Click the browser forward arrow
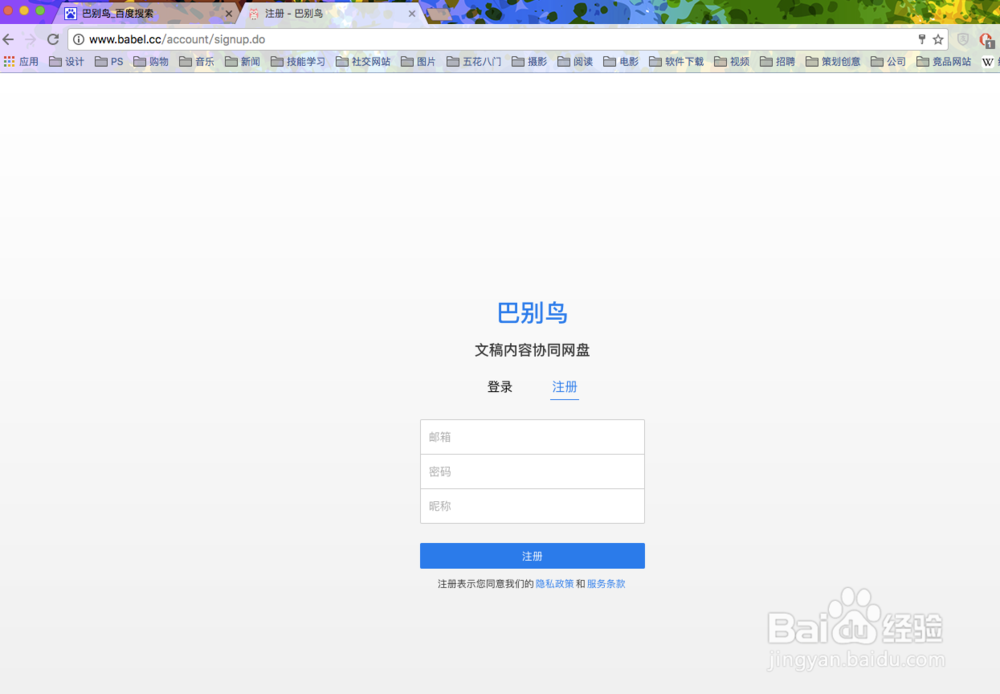The width and height of the screenshot is (1000, 694). click(x=30, y=40)
